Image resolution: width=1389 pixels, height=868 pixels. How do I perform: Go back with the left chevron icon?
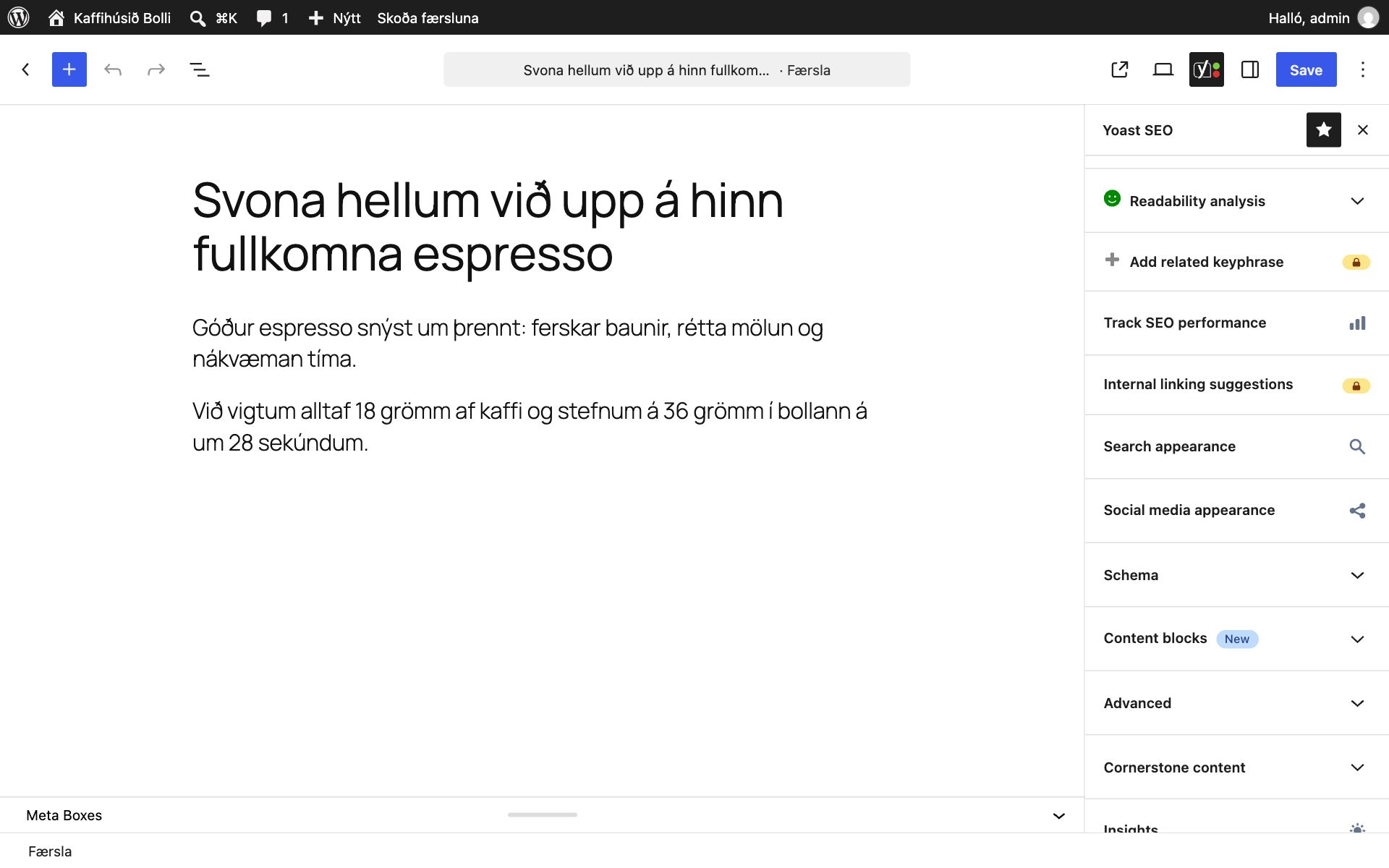click(x=26, y=69)
